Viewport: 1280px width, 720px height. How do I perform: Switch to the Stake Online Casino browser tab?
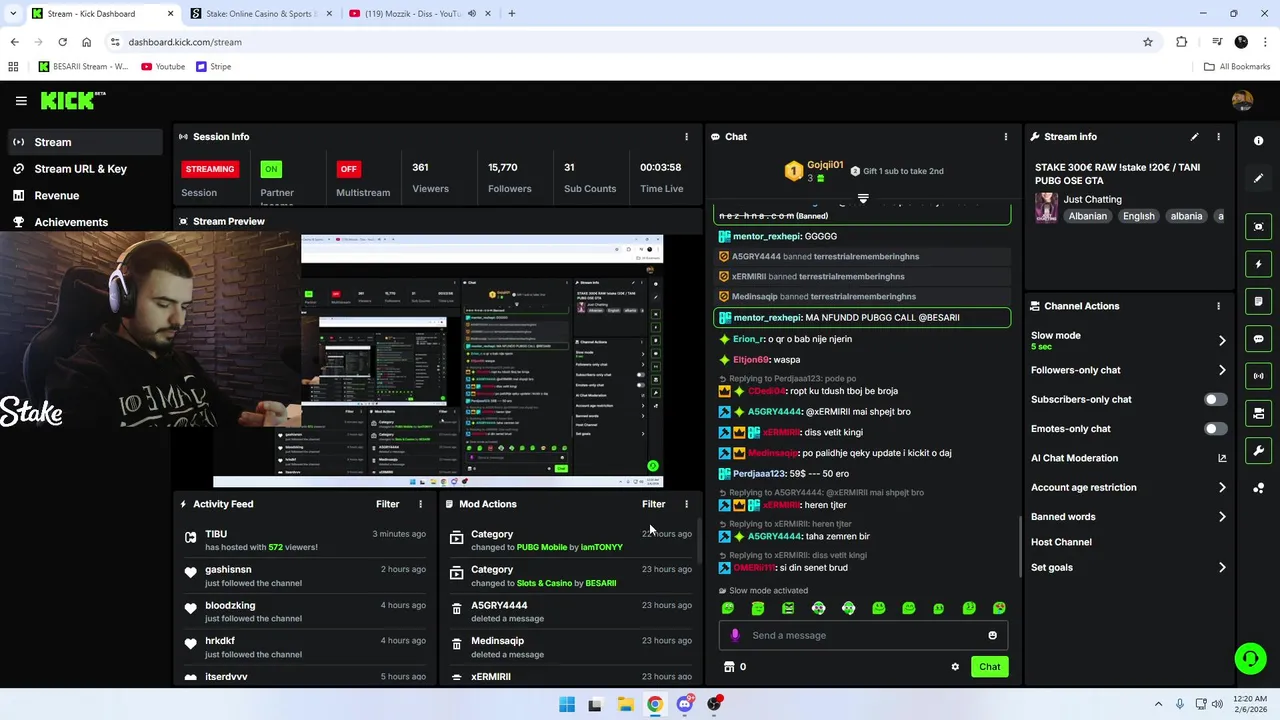(260, 14)
